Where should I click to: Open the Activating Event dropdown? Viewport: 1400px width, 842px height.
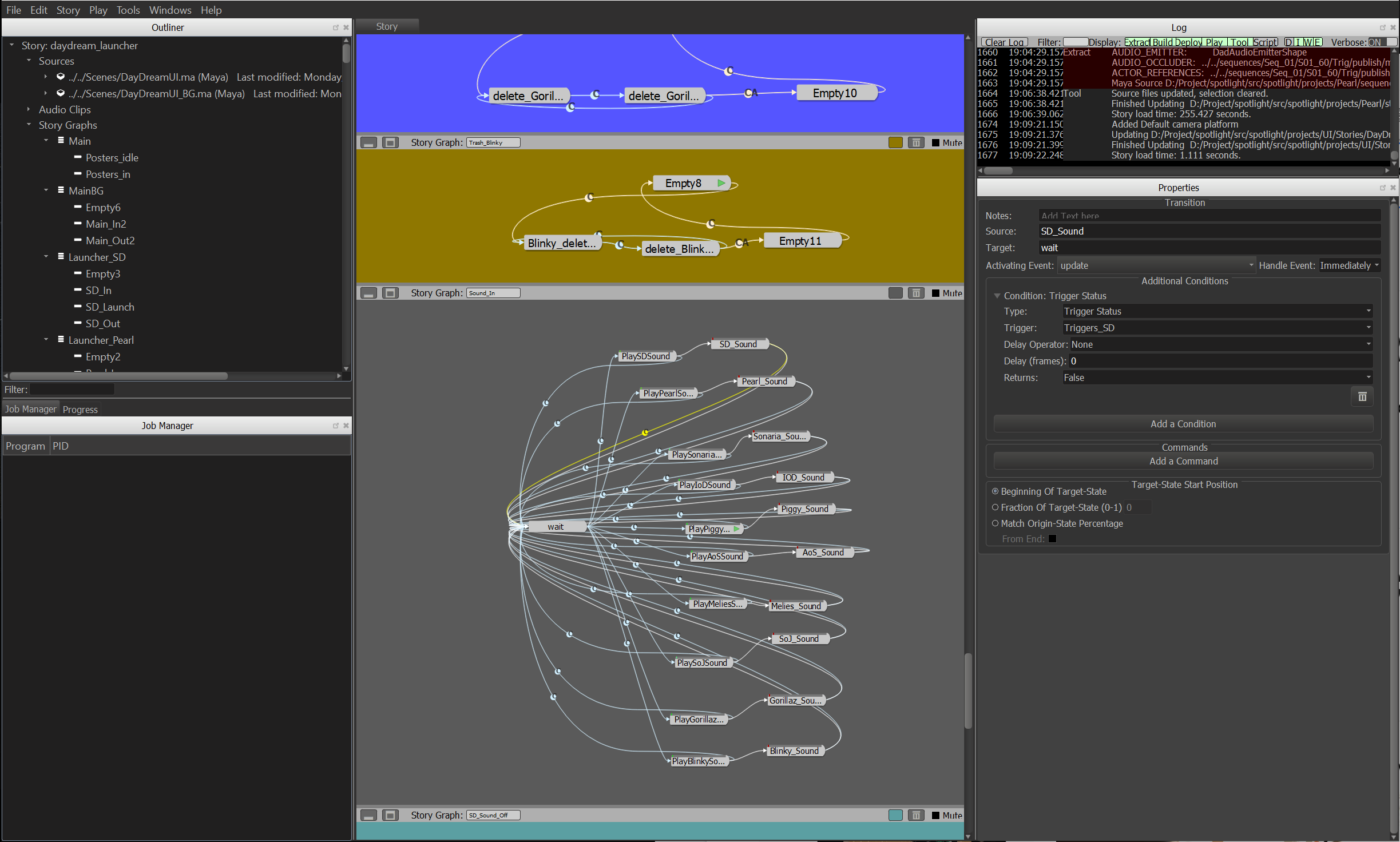1156,266
